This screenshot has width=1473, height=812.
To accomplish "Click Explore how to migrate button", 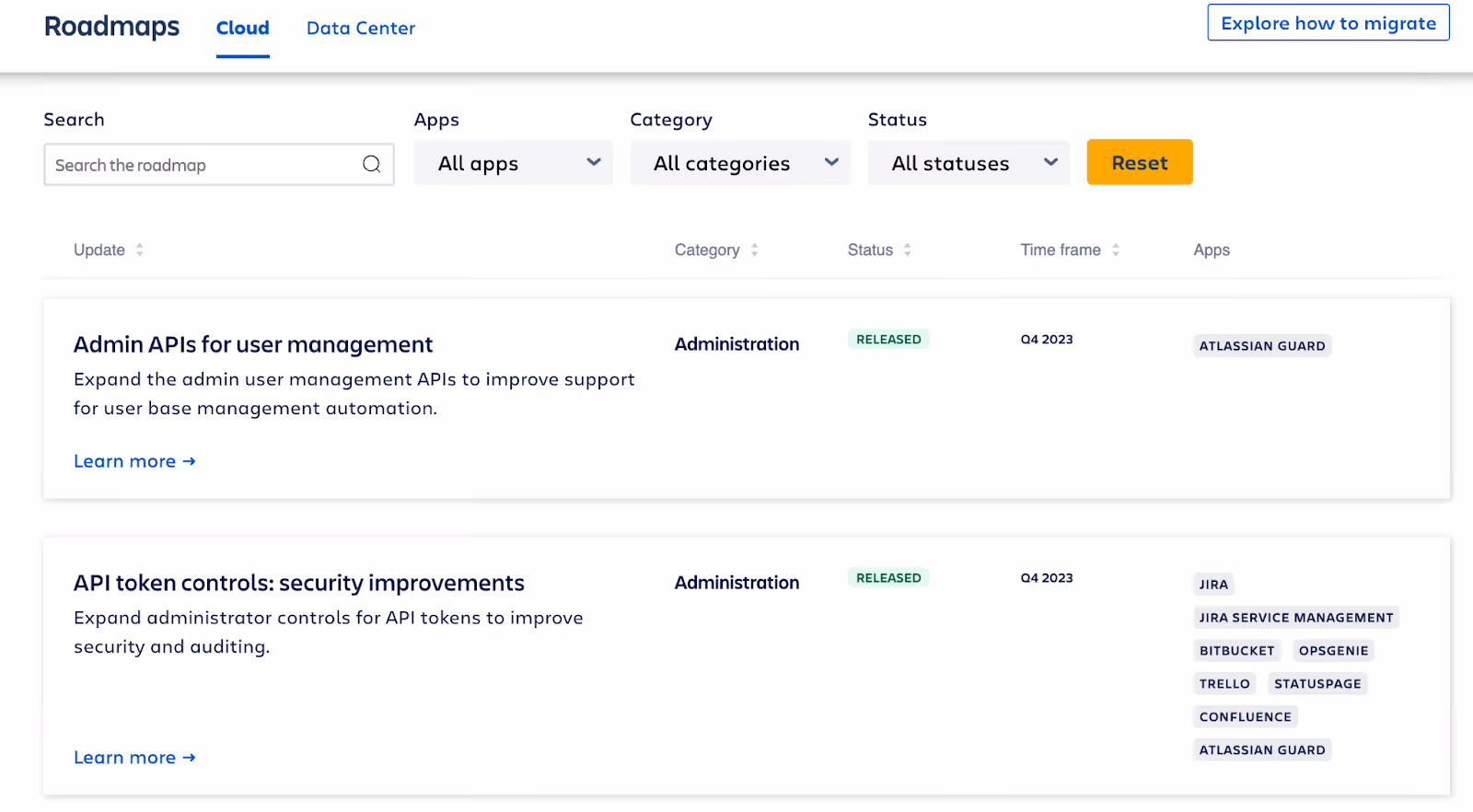I will pos(1328,23).
